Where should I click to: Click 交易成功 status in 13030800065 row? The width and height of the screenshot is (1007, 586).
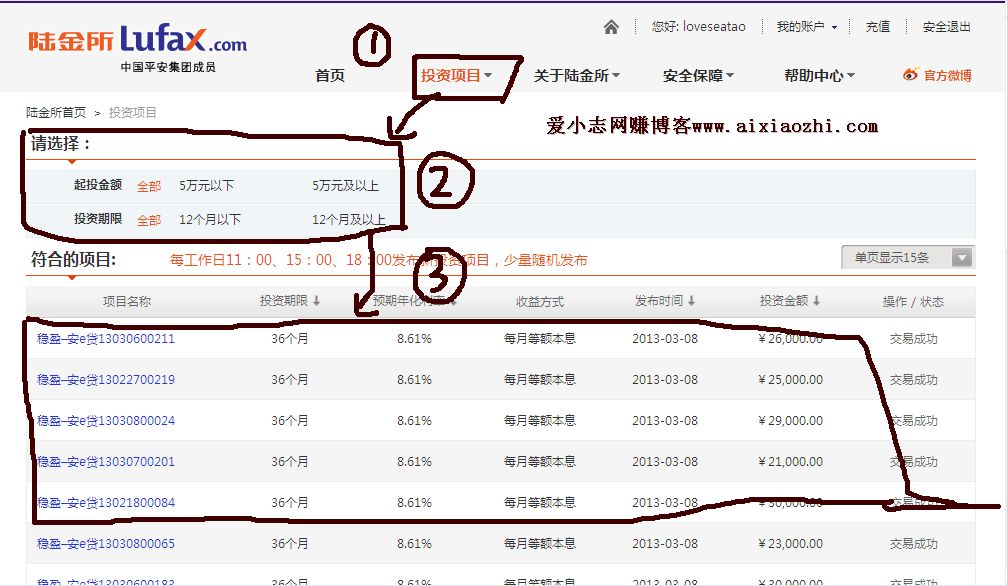click(913, 544)
